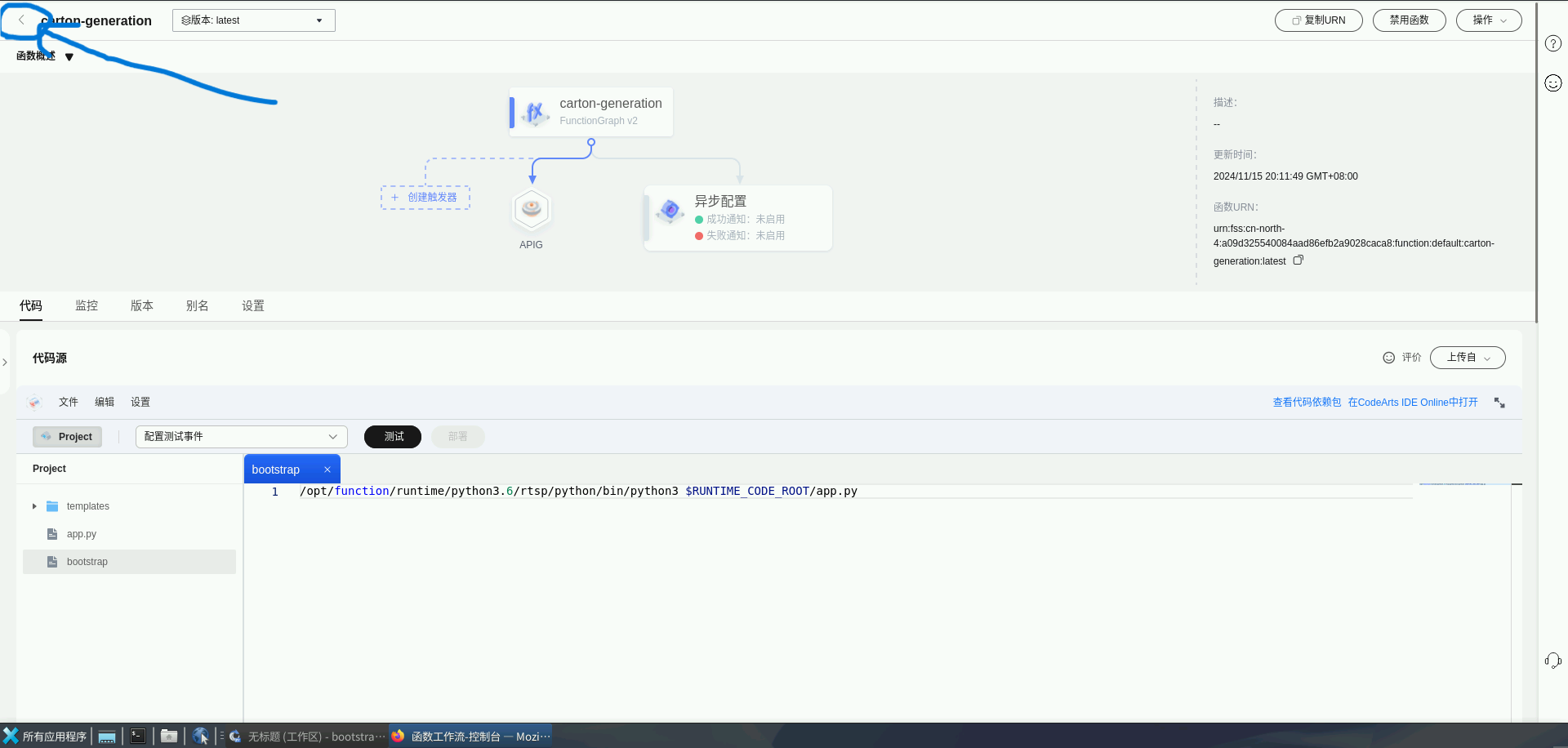The width and height of the screenshot is (1568, 748).
Task: Expand the templates folder tree arrow
Action: [x=34, y=506]
